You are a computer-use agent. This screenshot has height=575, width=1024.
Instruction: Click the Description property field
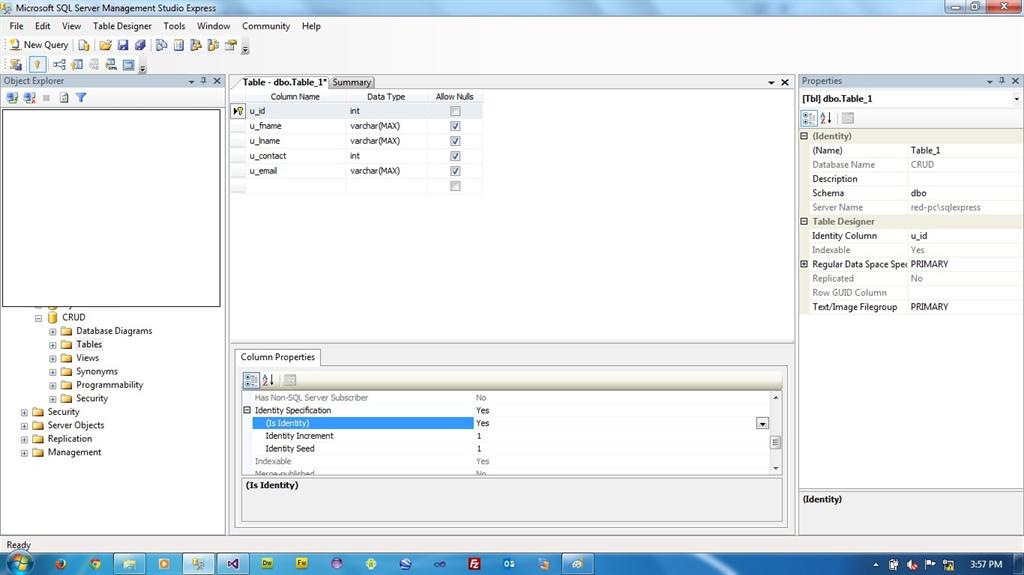[x=965, y=179]
